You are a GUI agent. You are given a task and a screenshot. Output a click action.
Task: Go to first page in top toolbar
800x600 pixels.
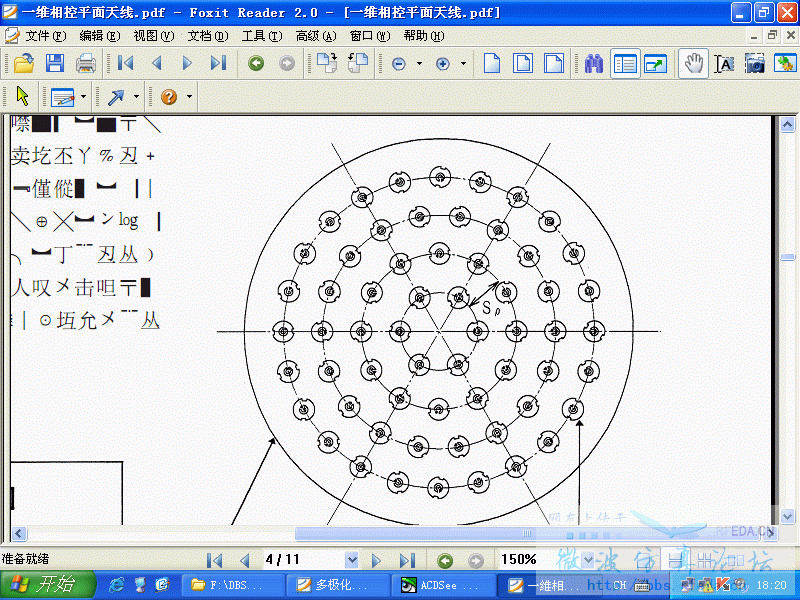click(x=125, y=63)
